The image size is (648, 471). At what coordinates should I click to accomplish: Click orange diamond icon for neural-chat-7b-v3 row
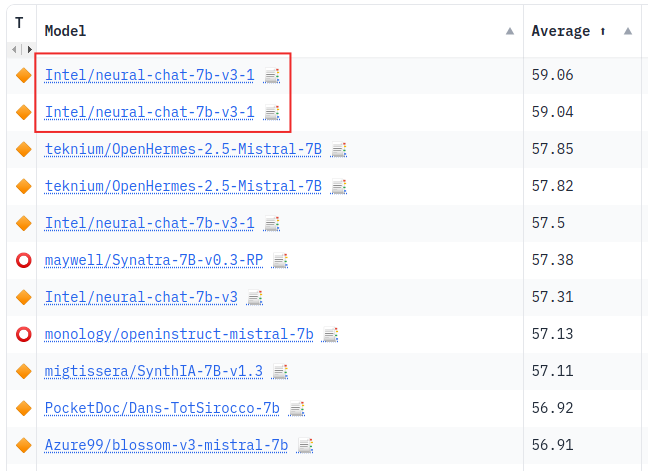pyautogui.click(x=24, y=297)
